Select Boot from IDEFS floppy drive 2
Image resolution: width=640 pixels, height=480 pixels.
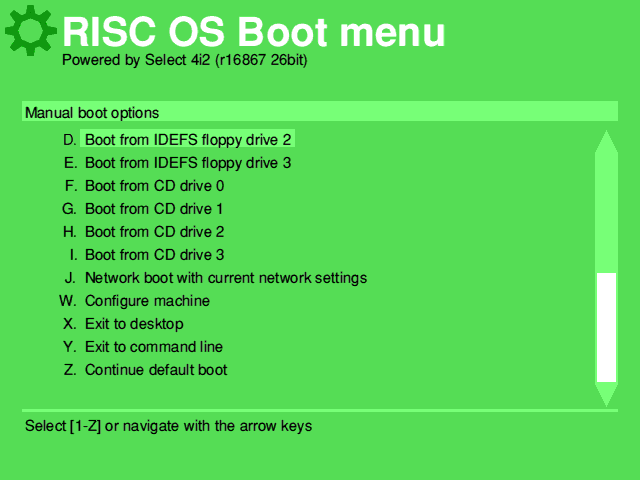[x=187, y=140]
